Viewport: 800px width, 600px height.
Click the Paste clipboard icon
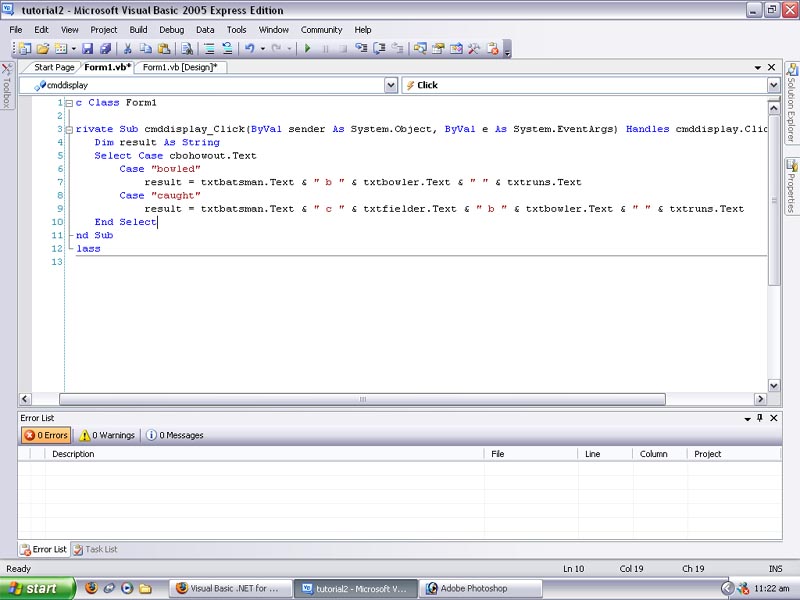click(164, 48)
